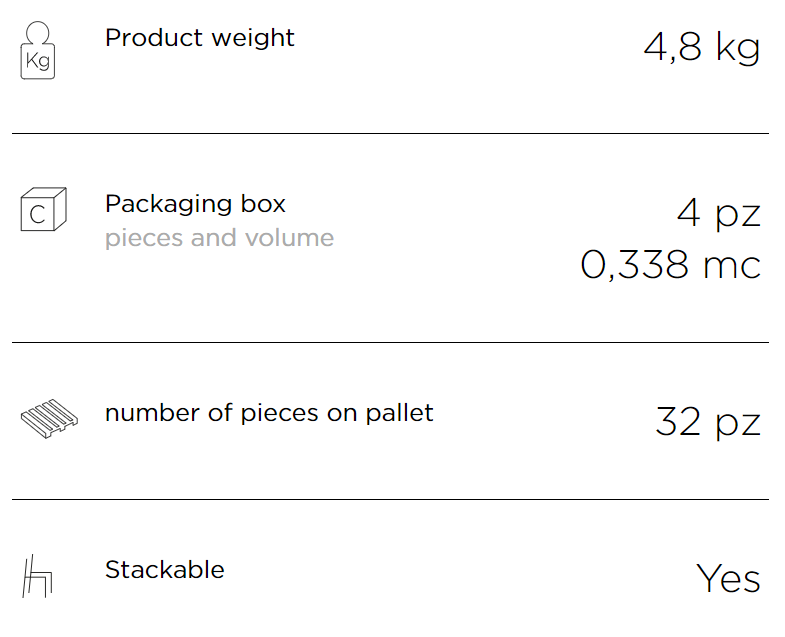The width and height of the screenshot is (785, 637).
Task: Click the divider line below Packaging box
Action: (x=390, y=343)
